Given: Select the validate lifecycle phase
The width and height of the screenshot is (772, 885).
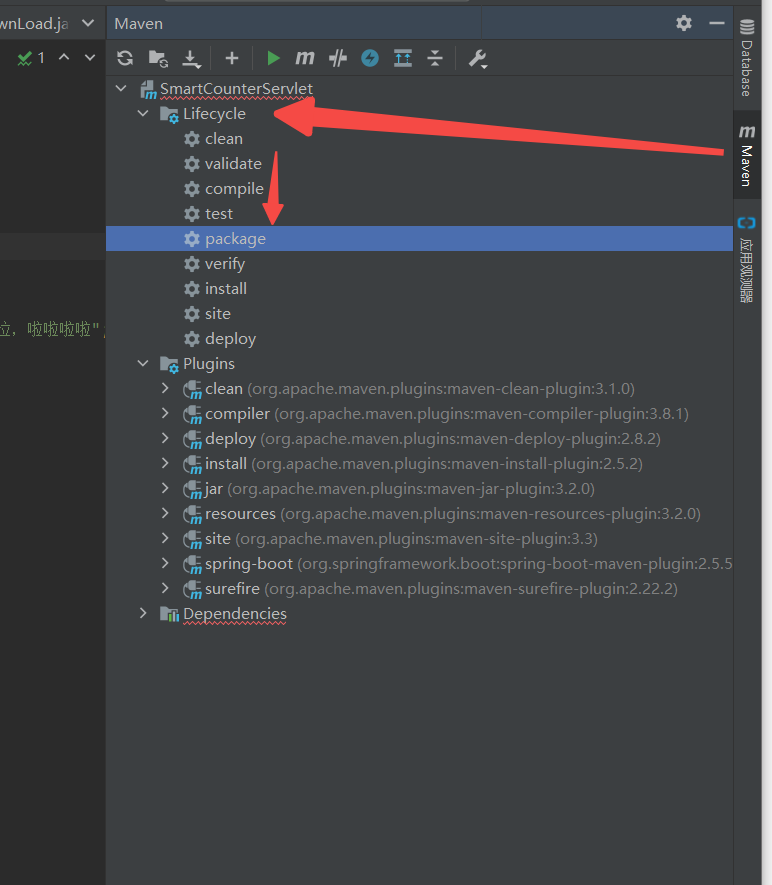Looking at the screenshot, I should tap(419, 164).
